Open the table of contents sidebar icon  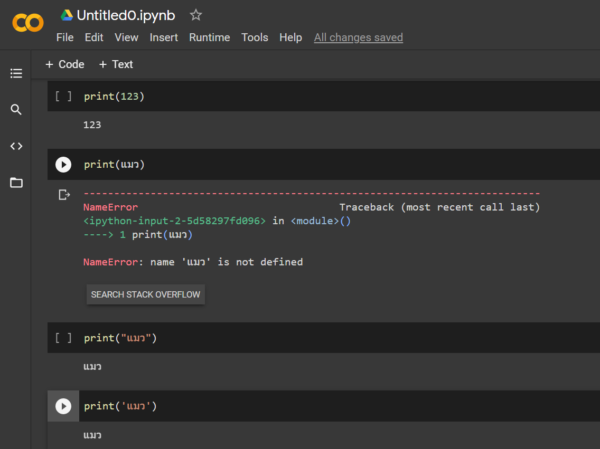[16, 73]
